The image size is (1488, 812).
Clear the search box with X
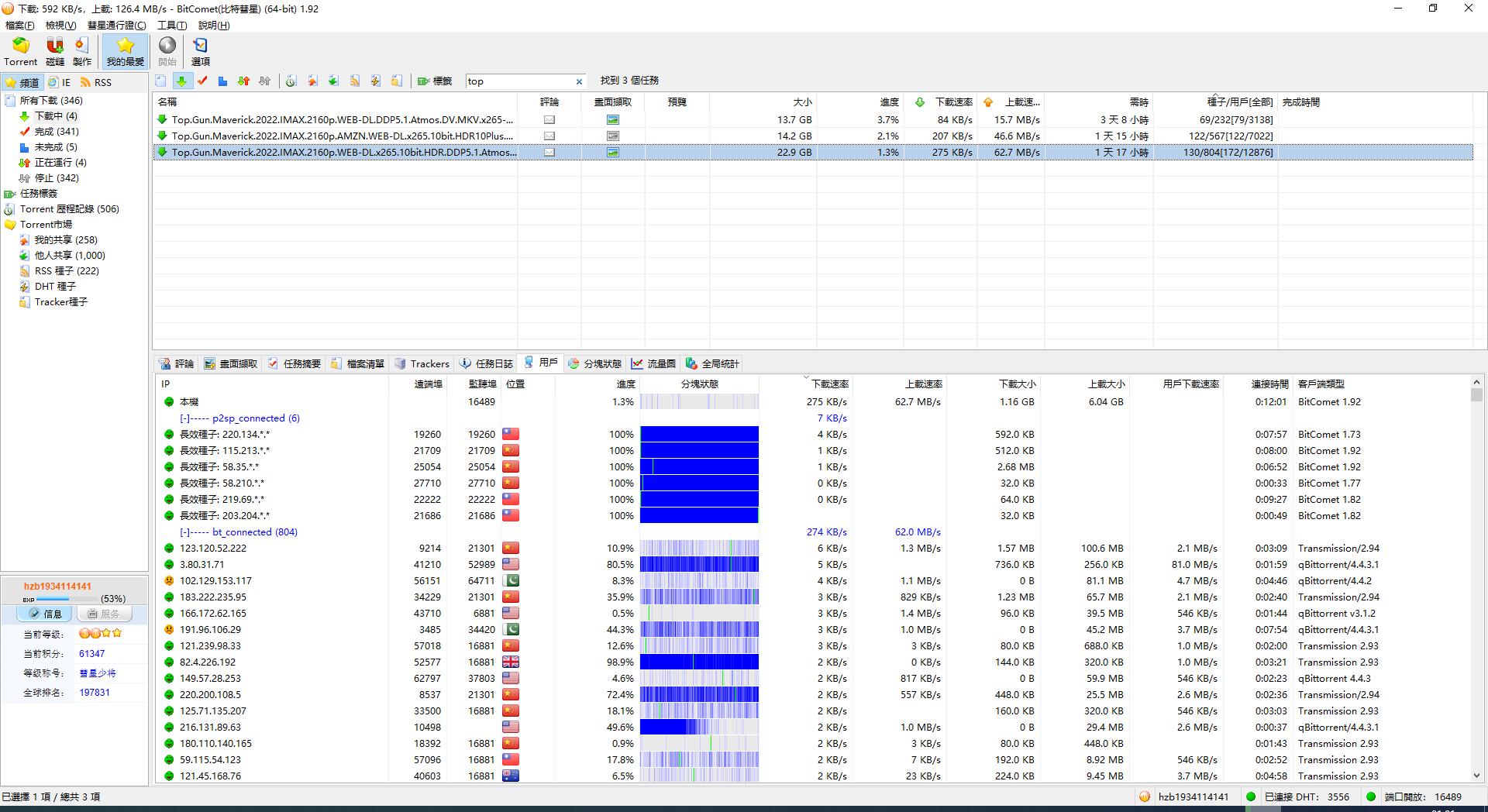click(579, 81)
